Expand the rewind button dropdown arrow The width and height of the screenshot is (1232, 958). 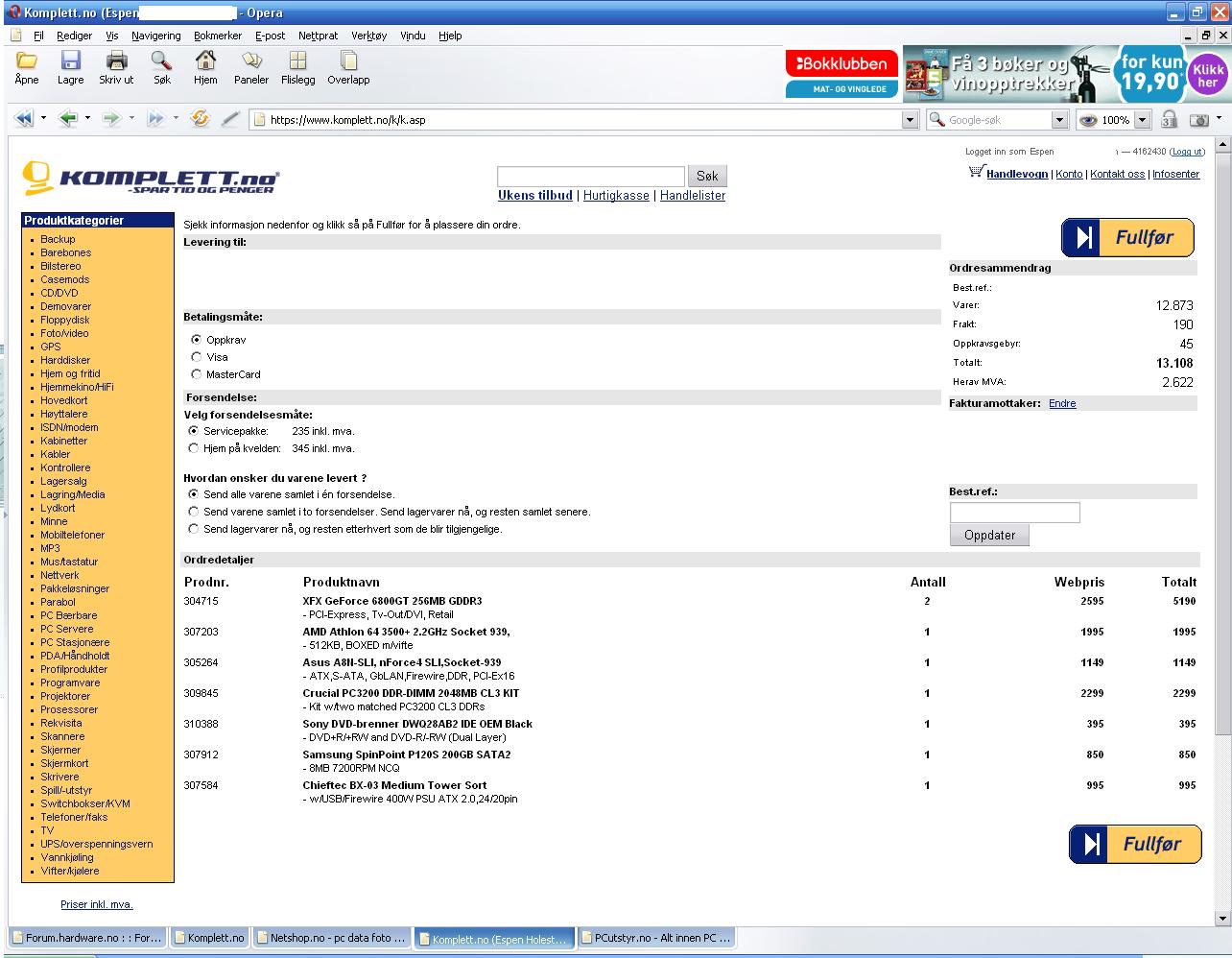click(x=43, y=119)
